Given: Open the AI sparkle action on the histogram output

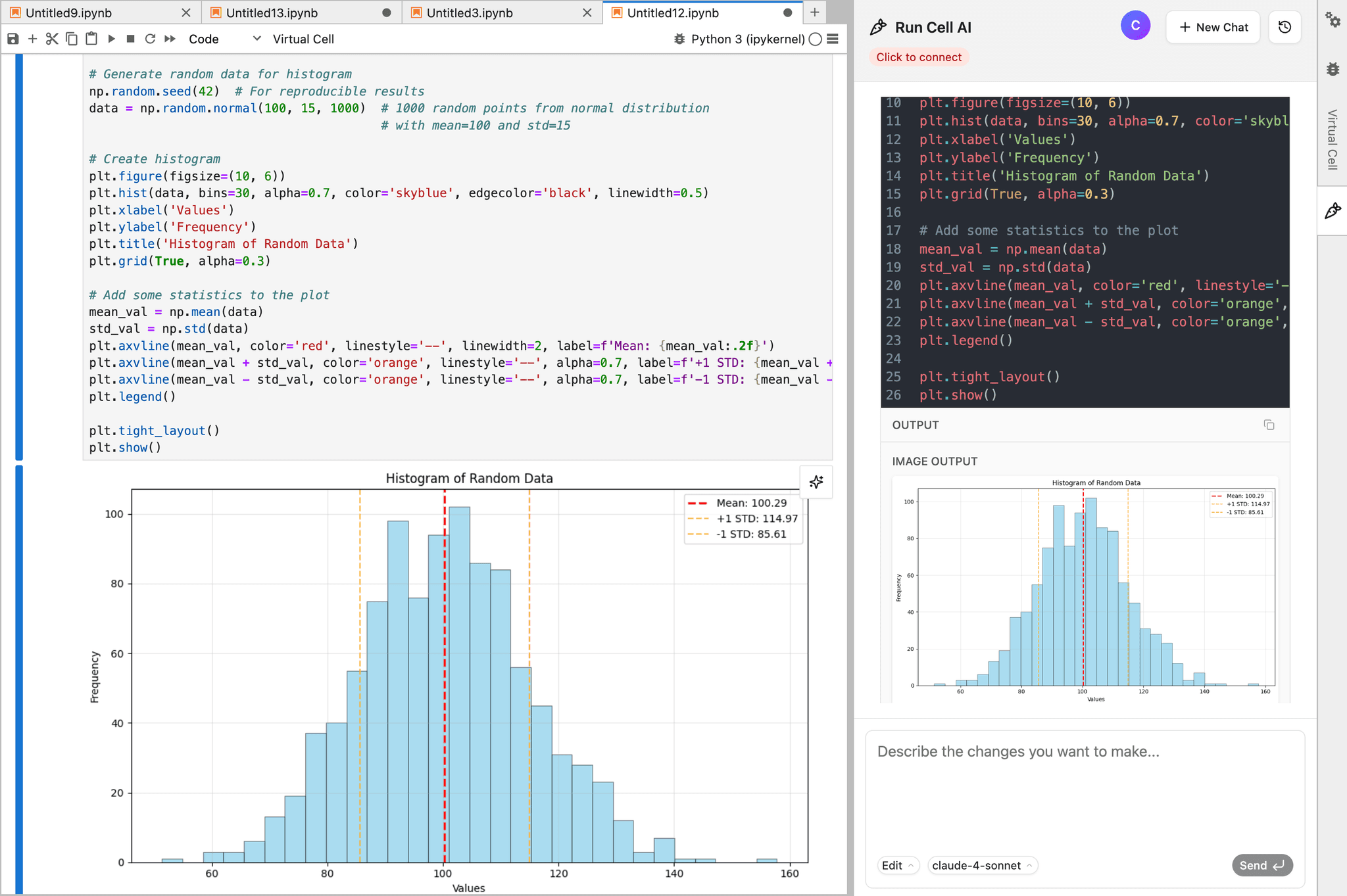Looking at the screenshot, I should (816, 482).
